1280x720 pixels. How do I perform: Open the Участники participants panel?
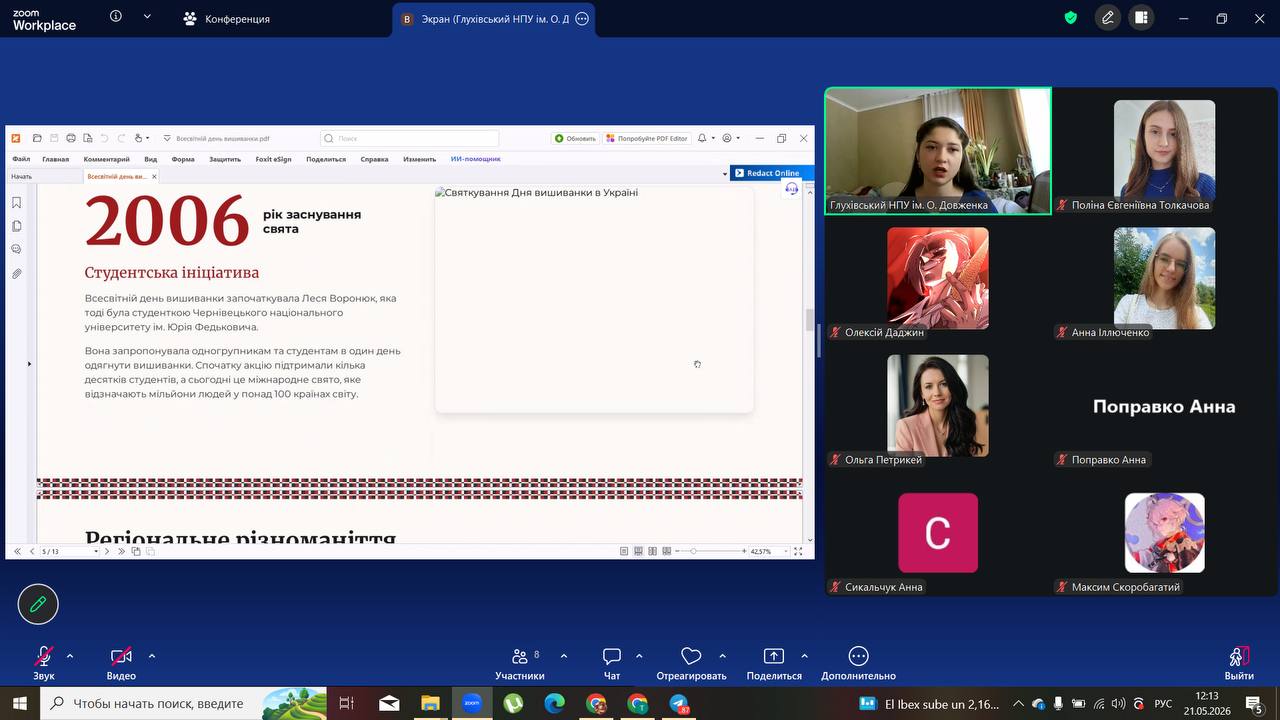520,664
